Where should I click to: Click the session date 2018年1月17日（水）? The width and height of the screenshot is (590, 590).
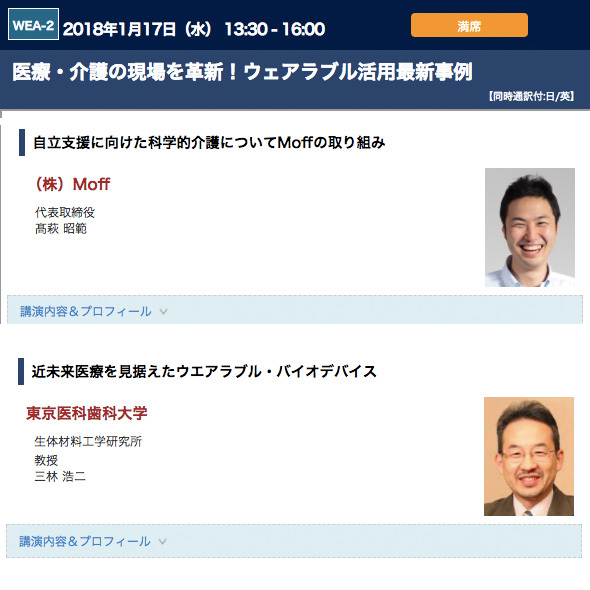(x=138, y=29)
